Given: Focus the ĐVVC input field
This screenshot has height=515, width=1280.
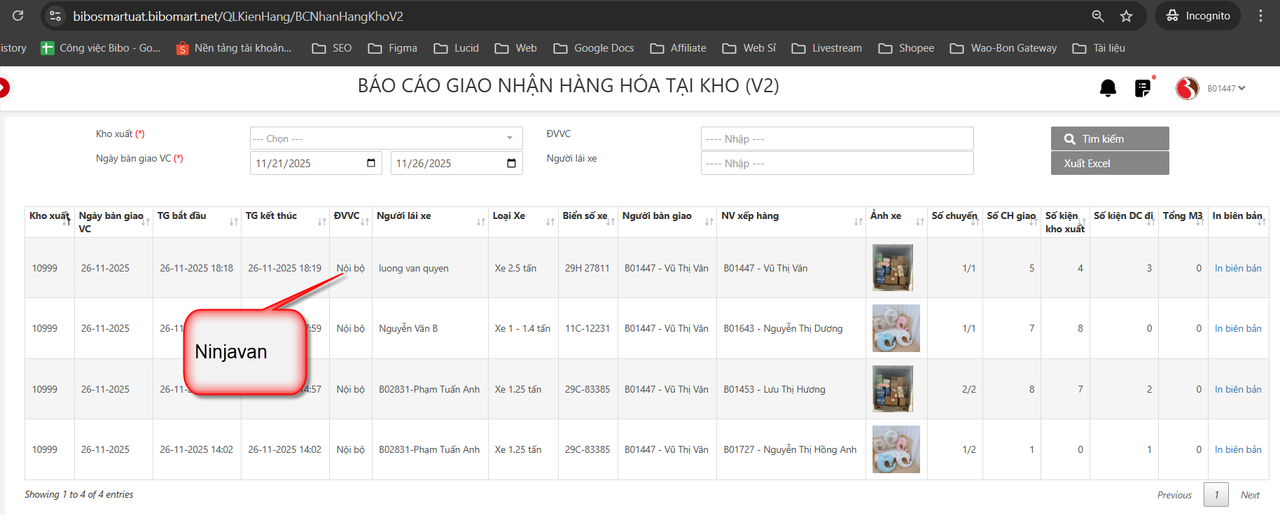Looking at the screenshot, I should pyautogui.click(x=837, y=138).
